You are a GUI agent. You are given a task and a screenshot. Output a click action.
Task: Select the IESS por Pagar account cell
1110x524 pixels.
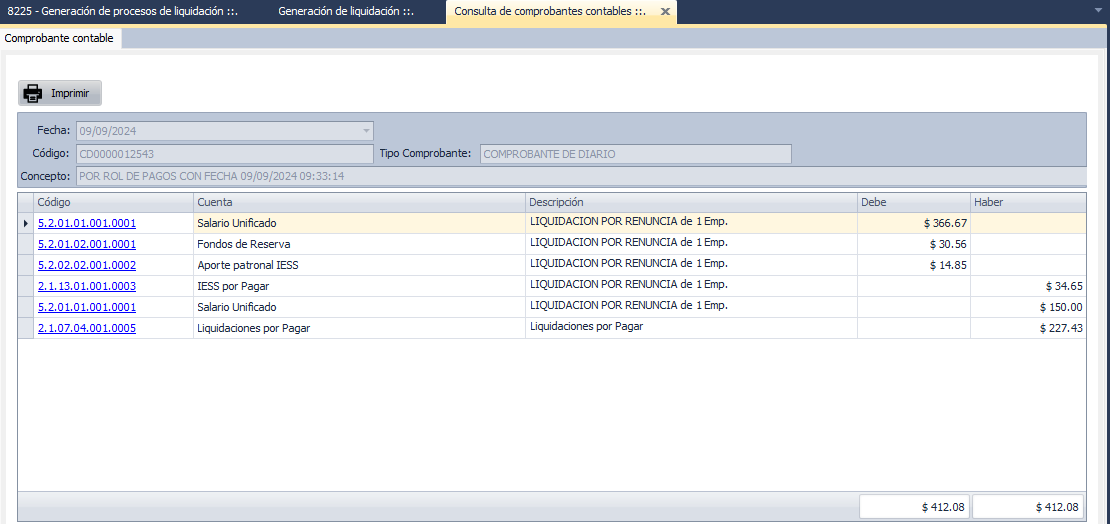(x=359, y=286)
